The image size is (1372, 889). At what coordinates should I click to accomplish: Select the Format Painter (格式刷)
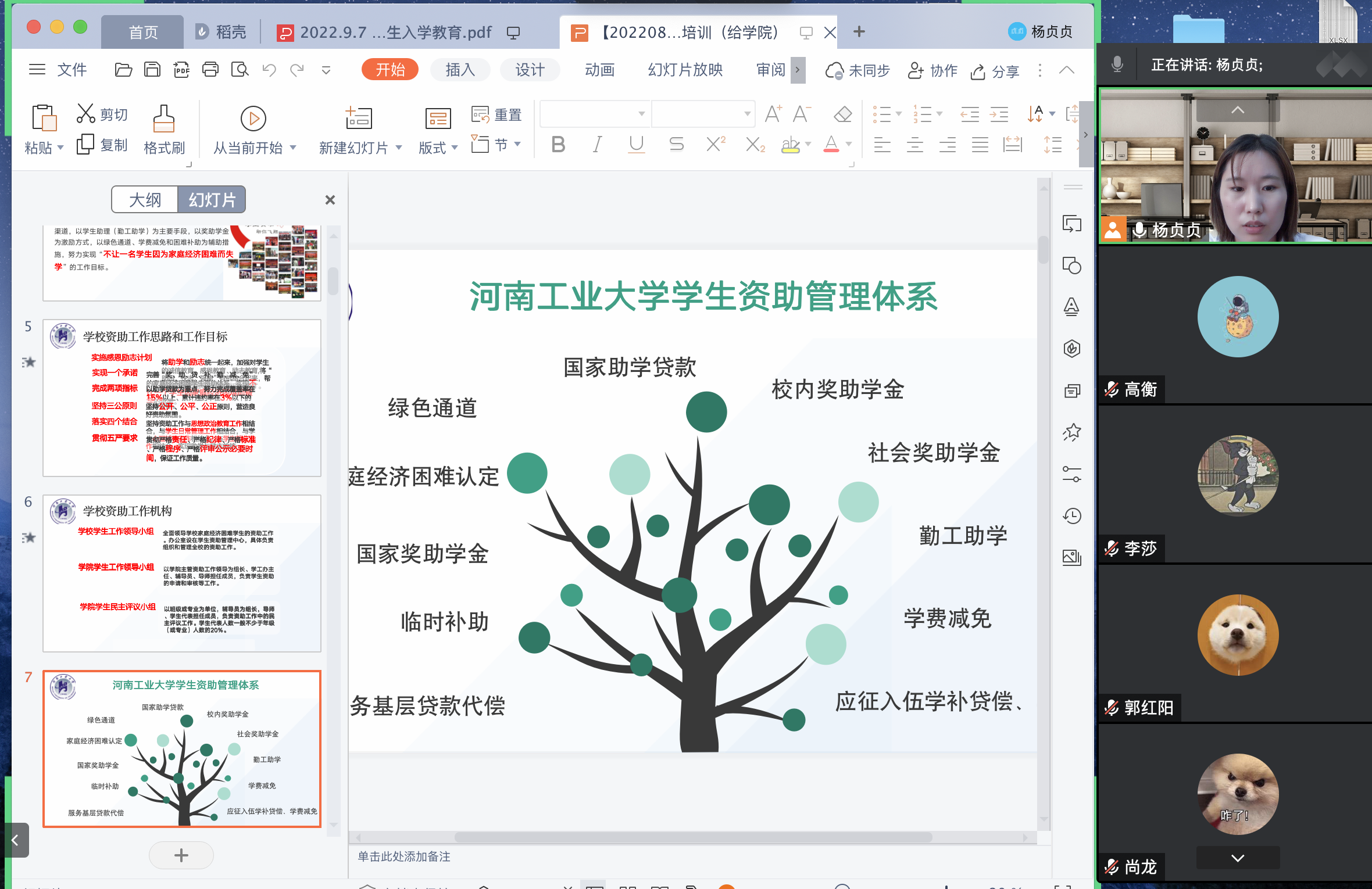tap(164, 130)
